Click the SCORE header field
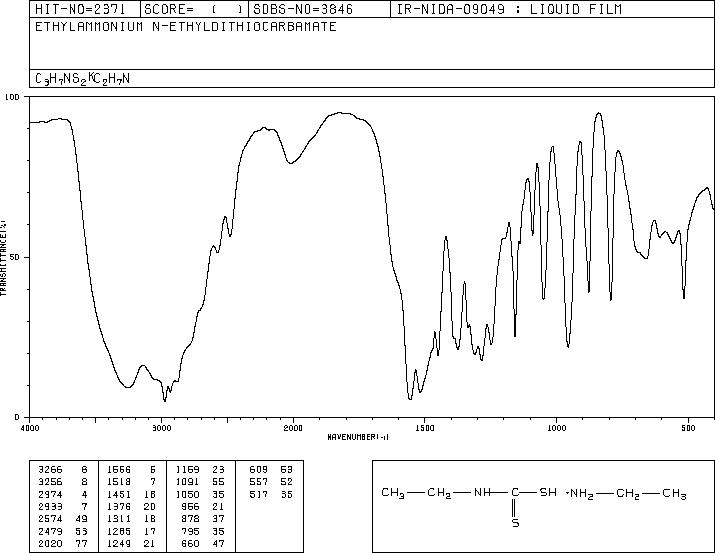 point(194,9)
